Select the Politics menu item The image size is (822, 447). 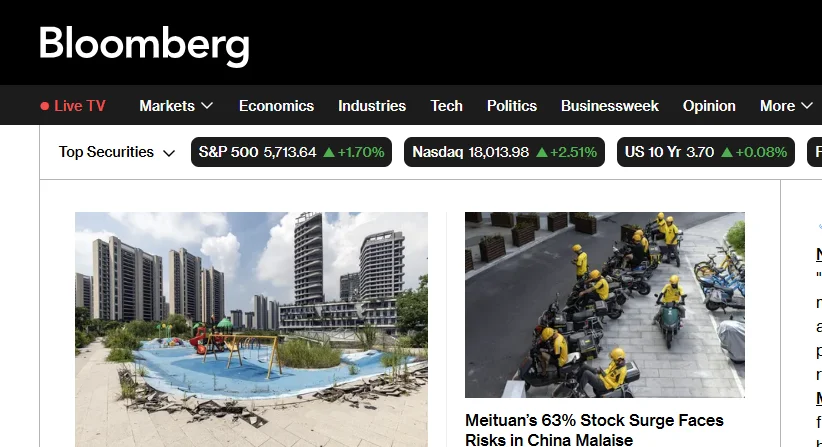click(512, 106)
